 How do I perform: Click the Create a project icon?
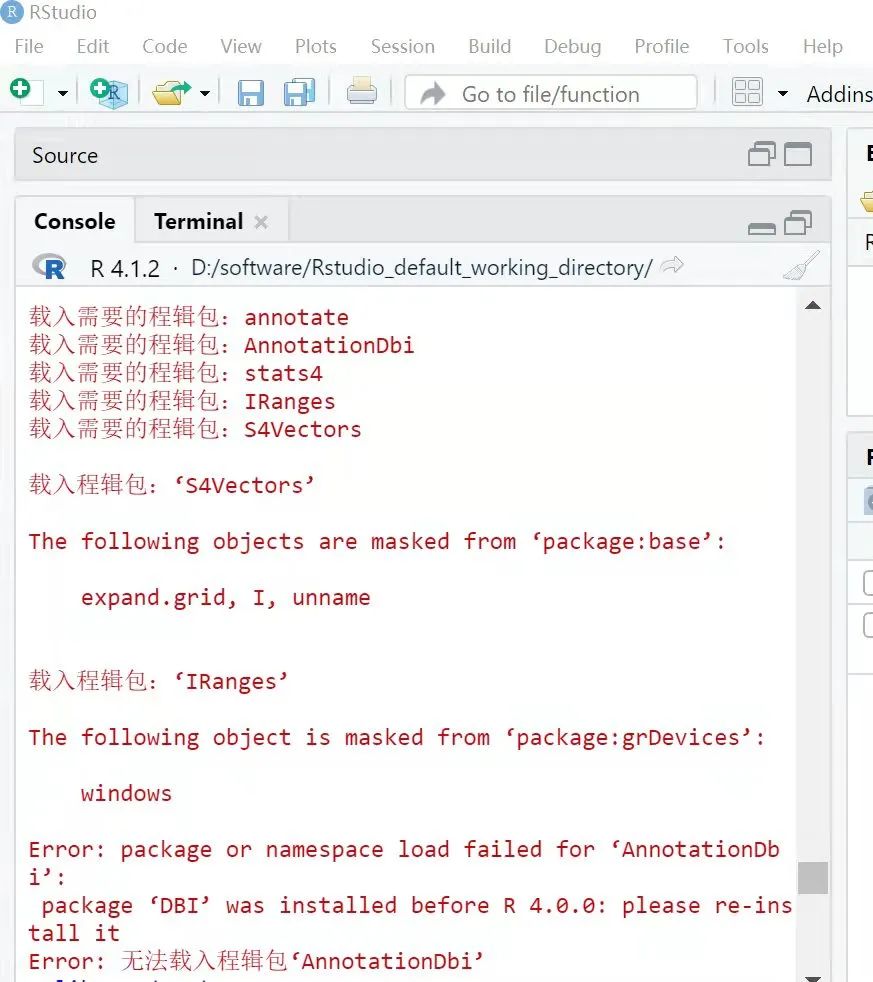pos(109,93)
